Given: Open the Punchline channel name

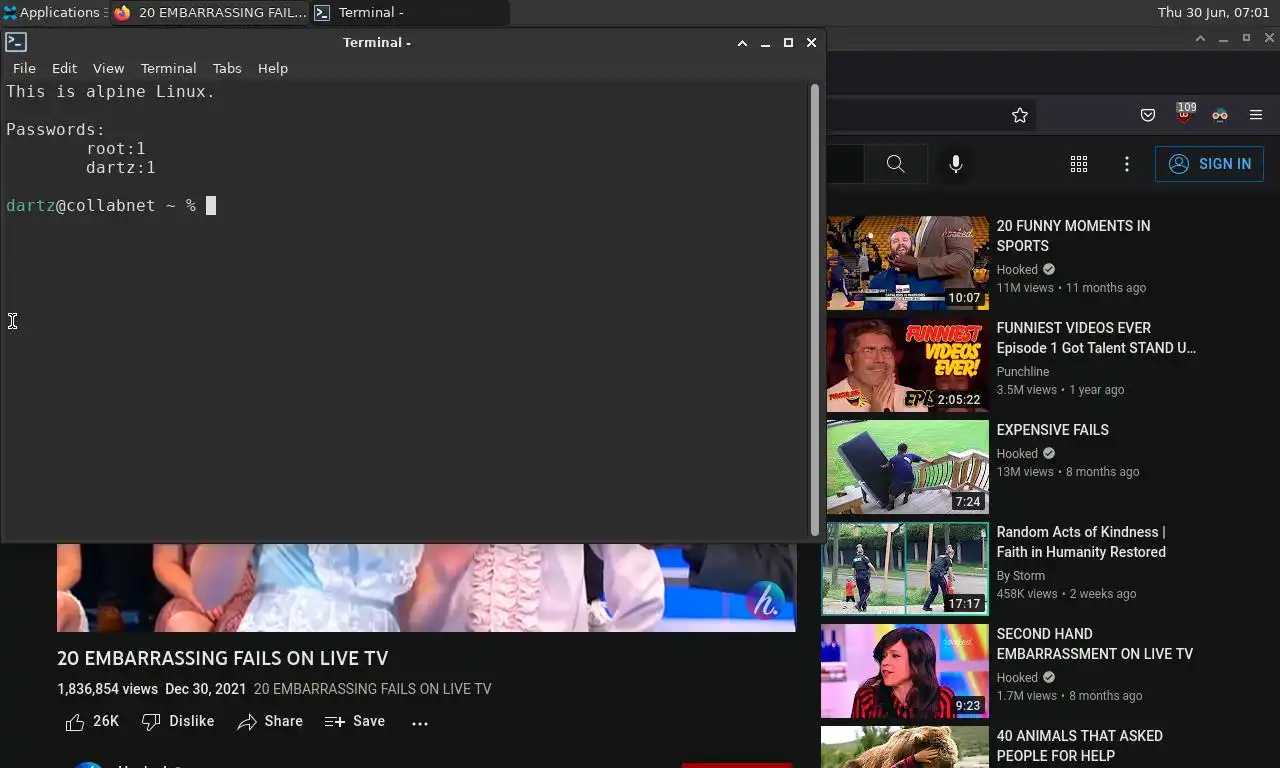Looking at the screenshot, I should point(1022,372).
